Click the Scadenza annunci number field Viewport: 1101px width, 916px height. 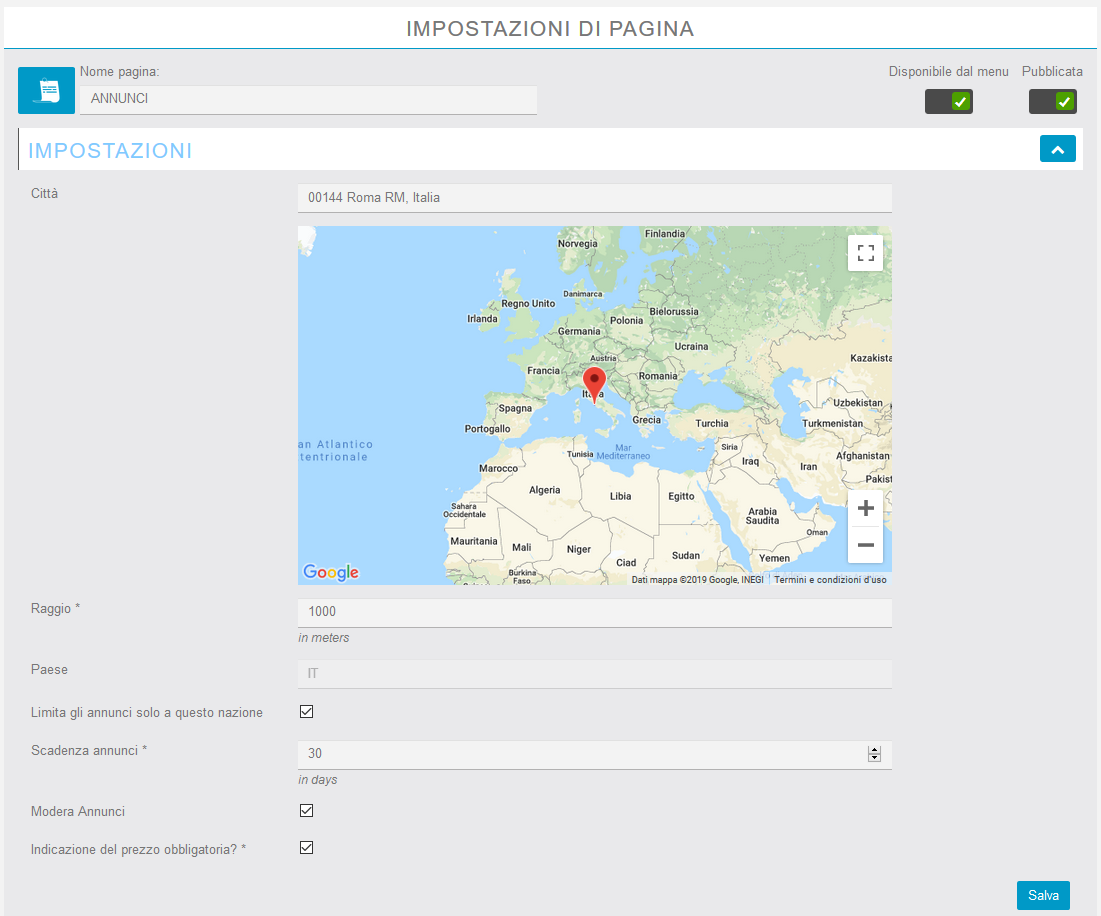[595, 755]
